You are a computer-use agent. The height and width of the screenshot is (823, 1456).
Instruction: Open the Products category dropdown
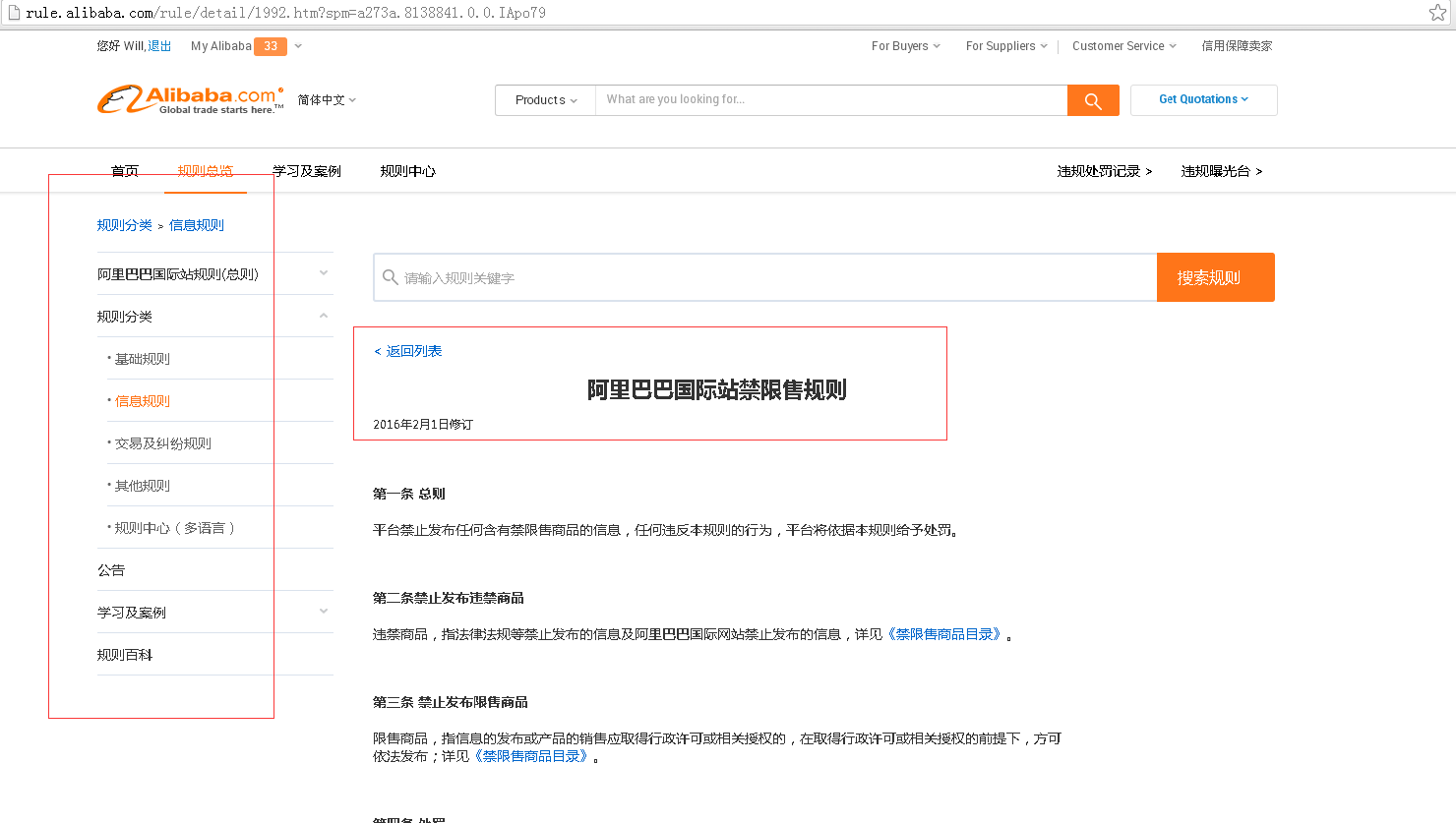coord(546,100)
